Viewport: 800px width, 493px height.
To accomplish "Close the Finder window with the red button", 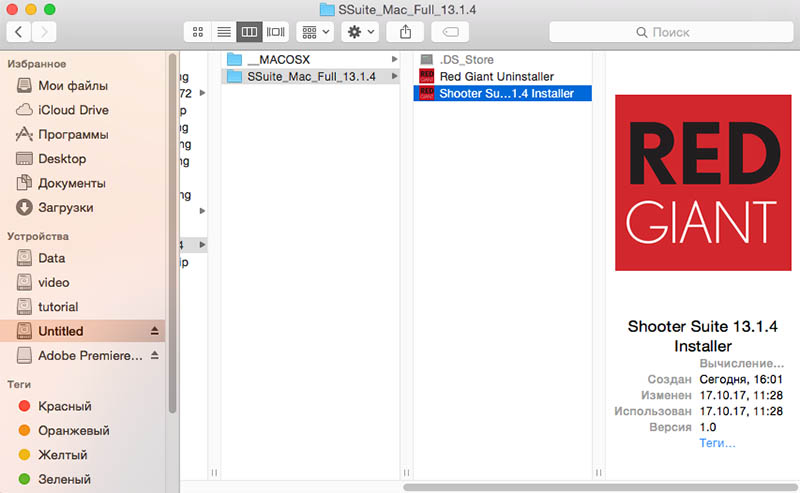I will 12,9.
